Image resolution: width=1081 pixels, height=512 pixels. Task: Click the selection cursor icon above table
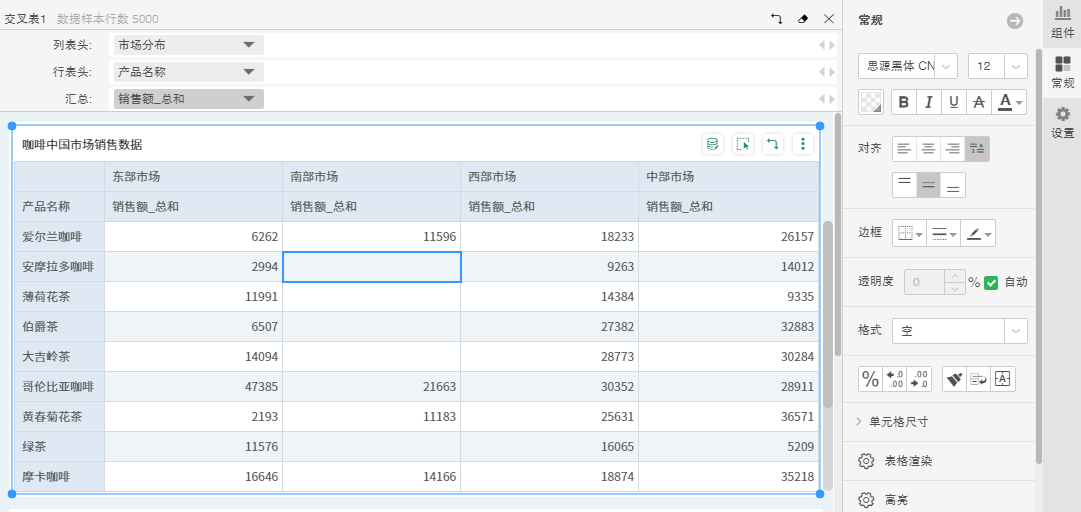coord(742,144)
